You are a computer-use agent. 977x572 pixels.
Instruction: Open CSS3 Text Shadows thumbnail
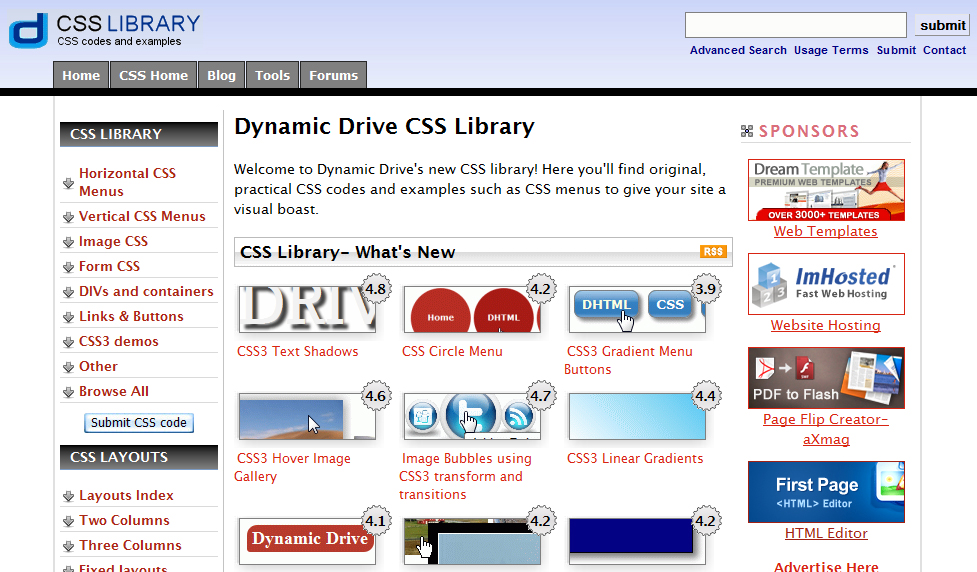point(307,309)
